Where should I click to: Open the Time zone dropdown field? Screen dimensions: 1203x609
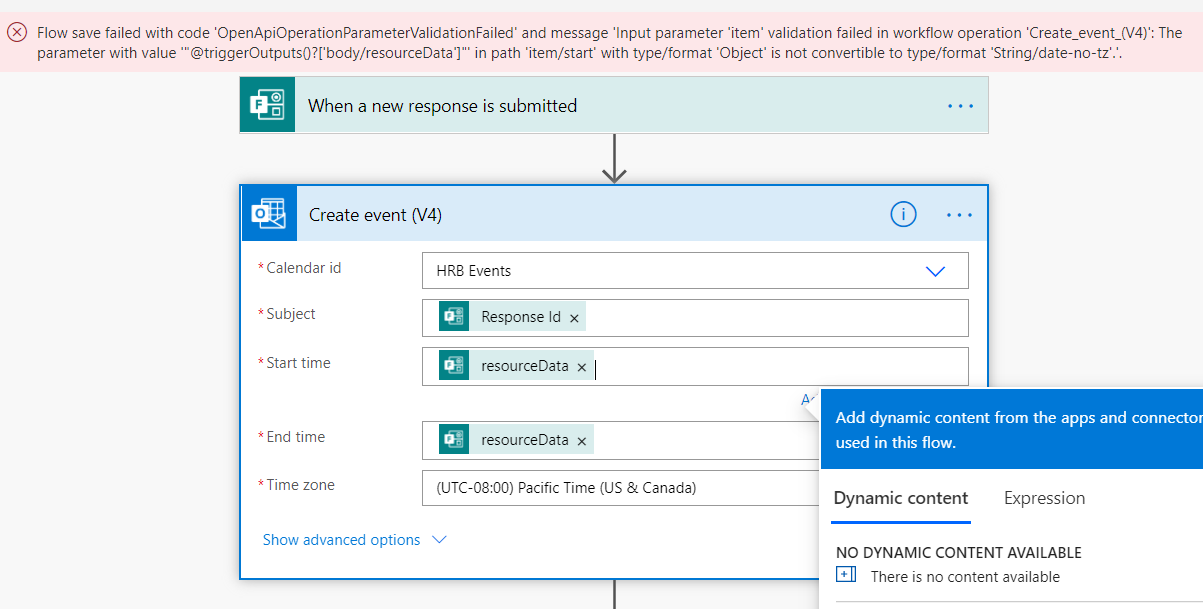tap(621, 488)
